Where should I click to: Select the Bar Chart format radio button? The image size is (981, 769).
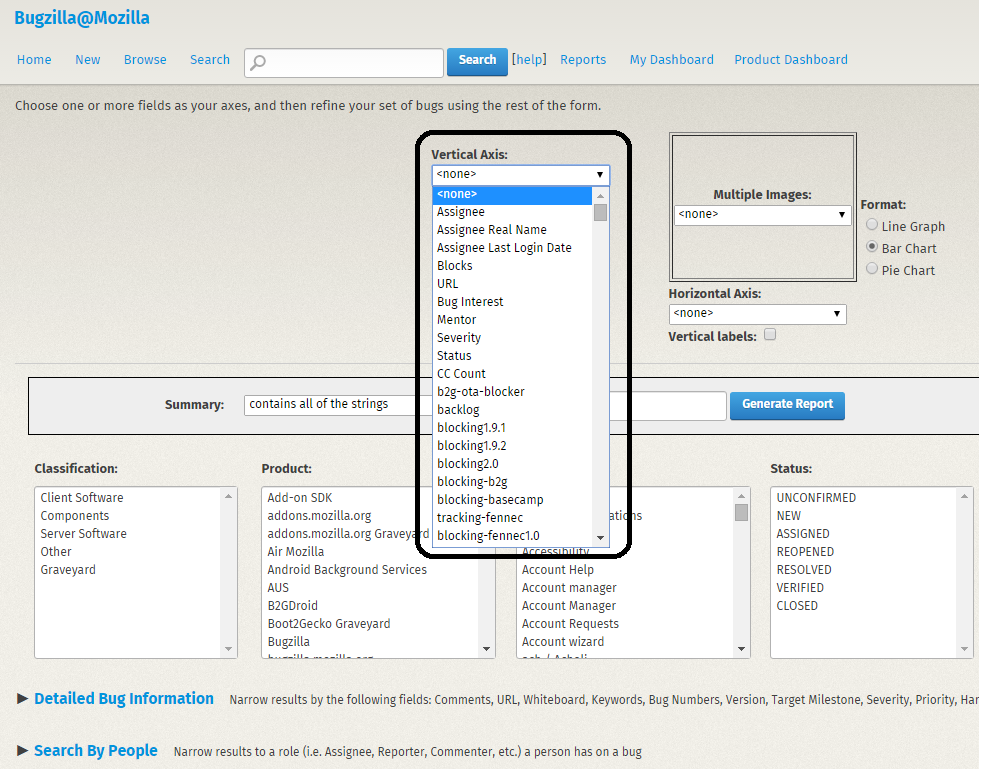[872, 247]
